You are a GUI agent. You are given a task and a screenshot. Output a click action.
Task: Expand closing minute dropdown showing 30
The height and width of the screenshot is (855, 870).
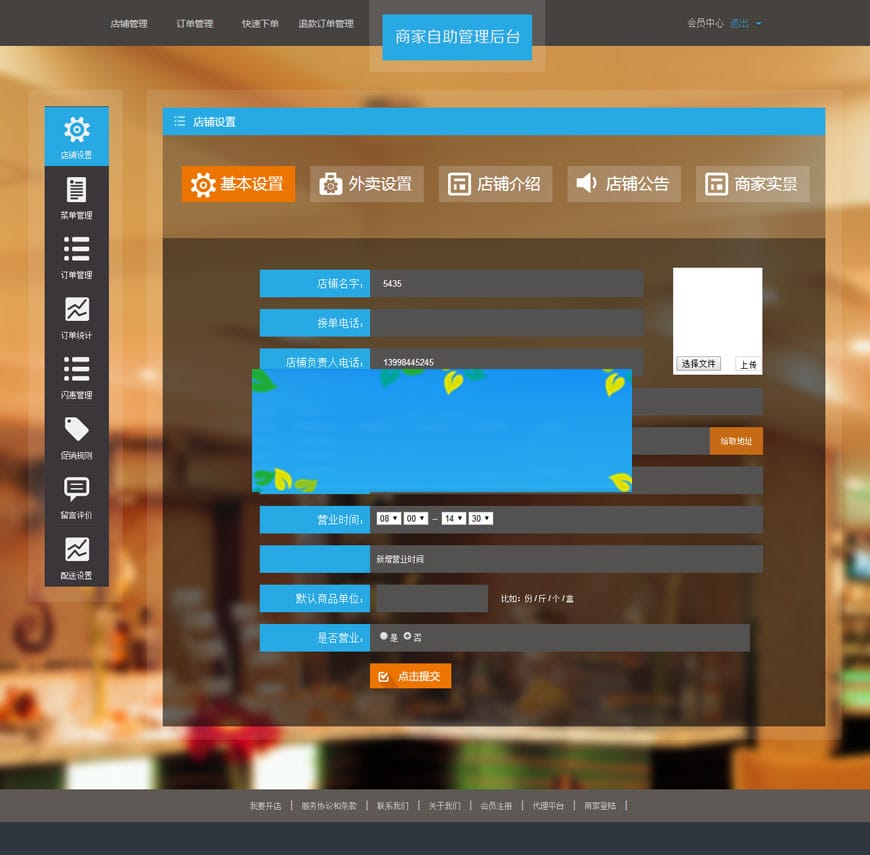(480, 519)
